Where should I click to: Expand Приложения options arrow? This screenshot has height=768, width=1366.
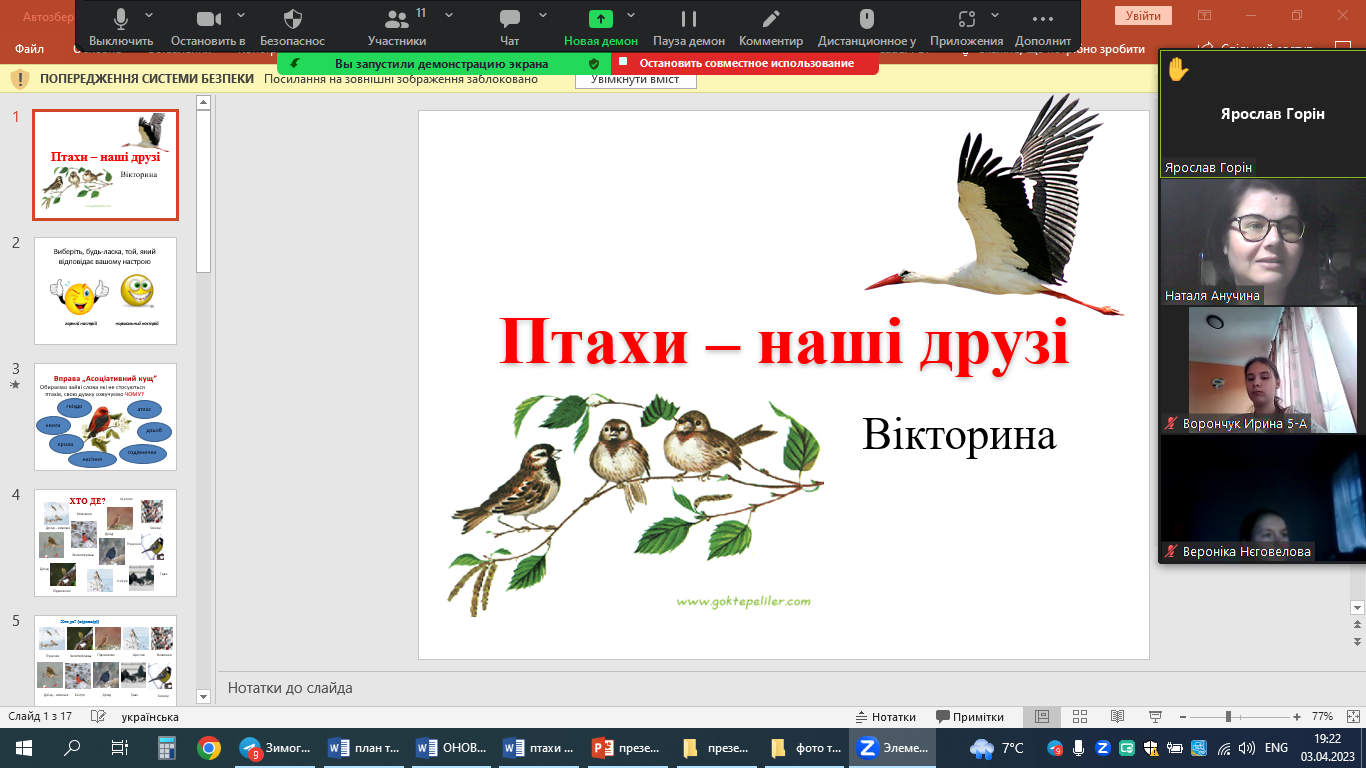click(x=997, y=15)
